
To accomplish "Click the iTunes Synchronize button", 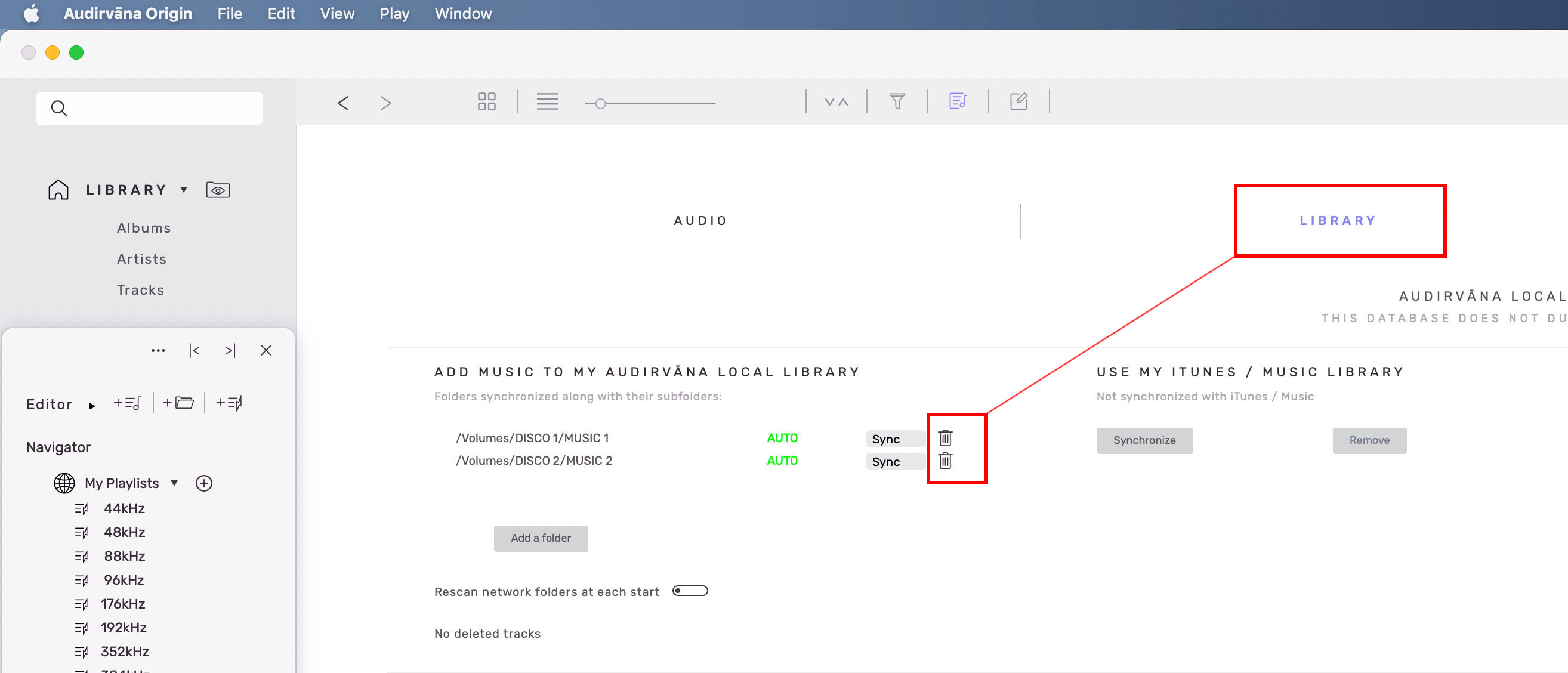I will (x=1144, y=440).
